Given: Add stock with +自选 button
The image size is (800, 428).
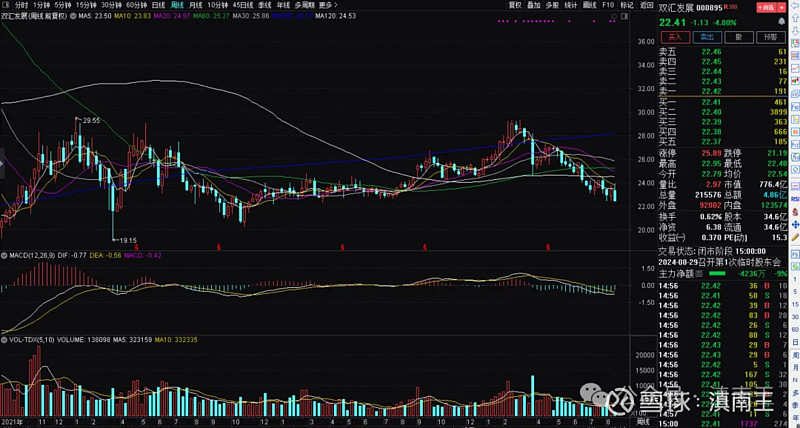Looking at the screenshot, I should 766,8.
